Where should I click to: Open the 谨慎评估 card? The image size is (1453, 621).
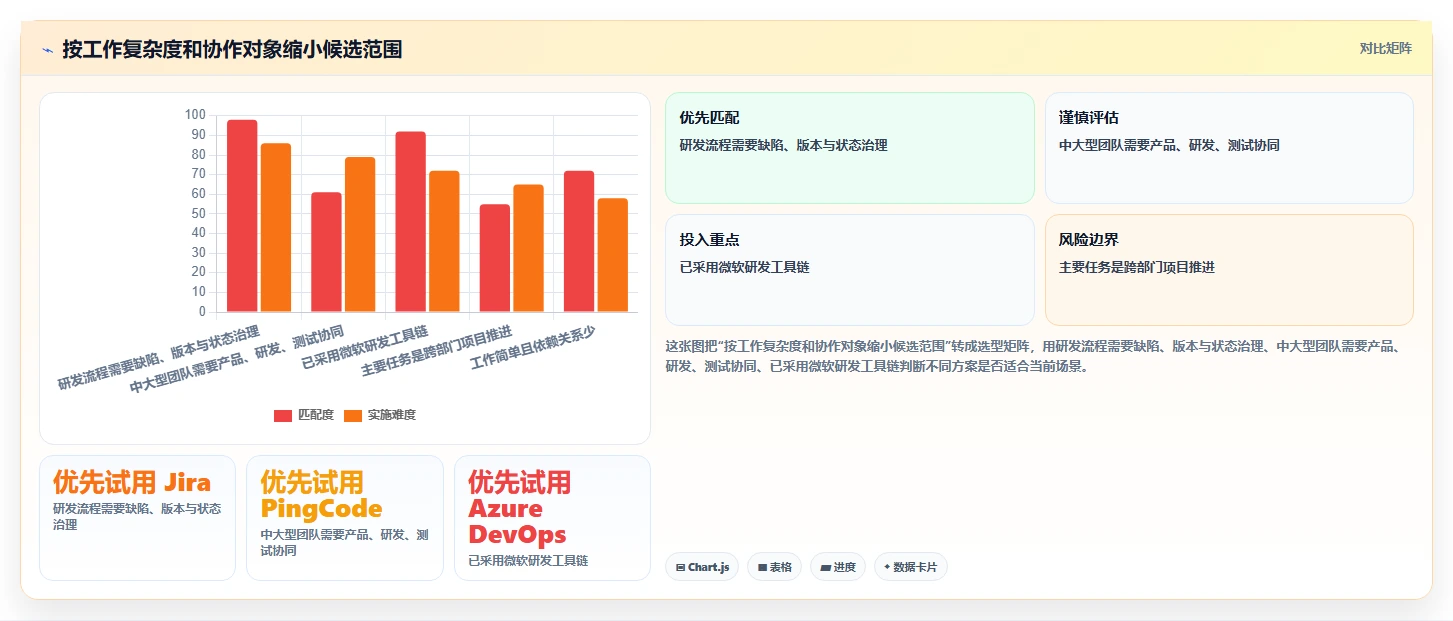click(x=1229, y=148)
